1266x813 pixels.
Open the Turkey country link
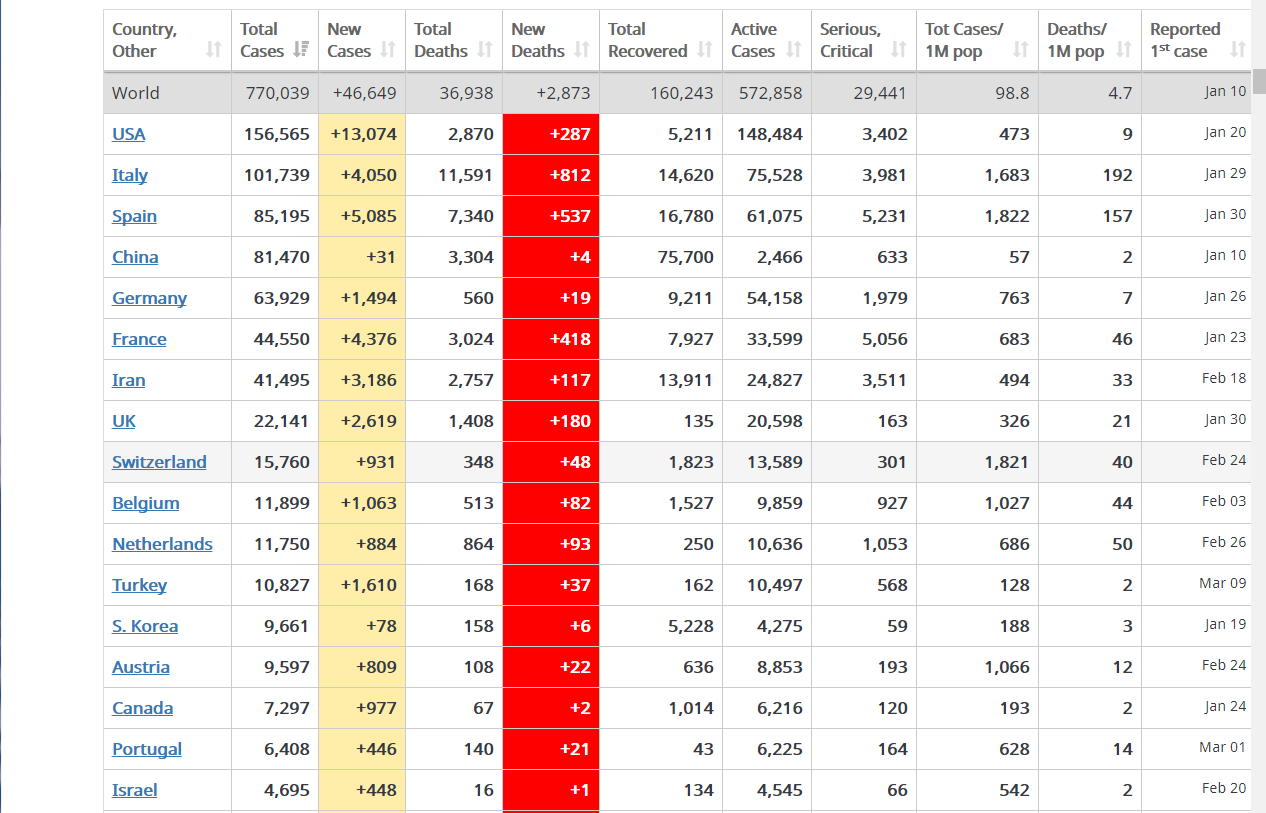tap(139, 585)
